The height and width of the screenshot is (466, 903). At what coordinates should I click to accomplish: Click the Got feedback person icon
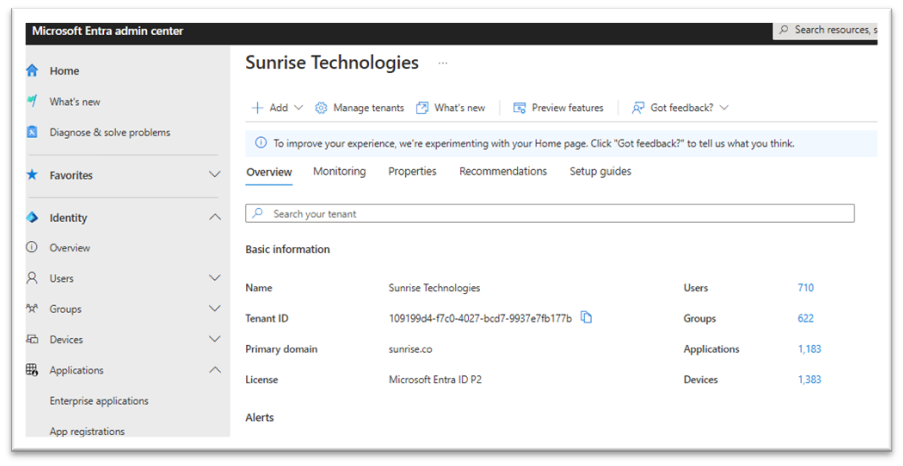pyautogui.click(x=638, y=108)
